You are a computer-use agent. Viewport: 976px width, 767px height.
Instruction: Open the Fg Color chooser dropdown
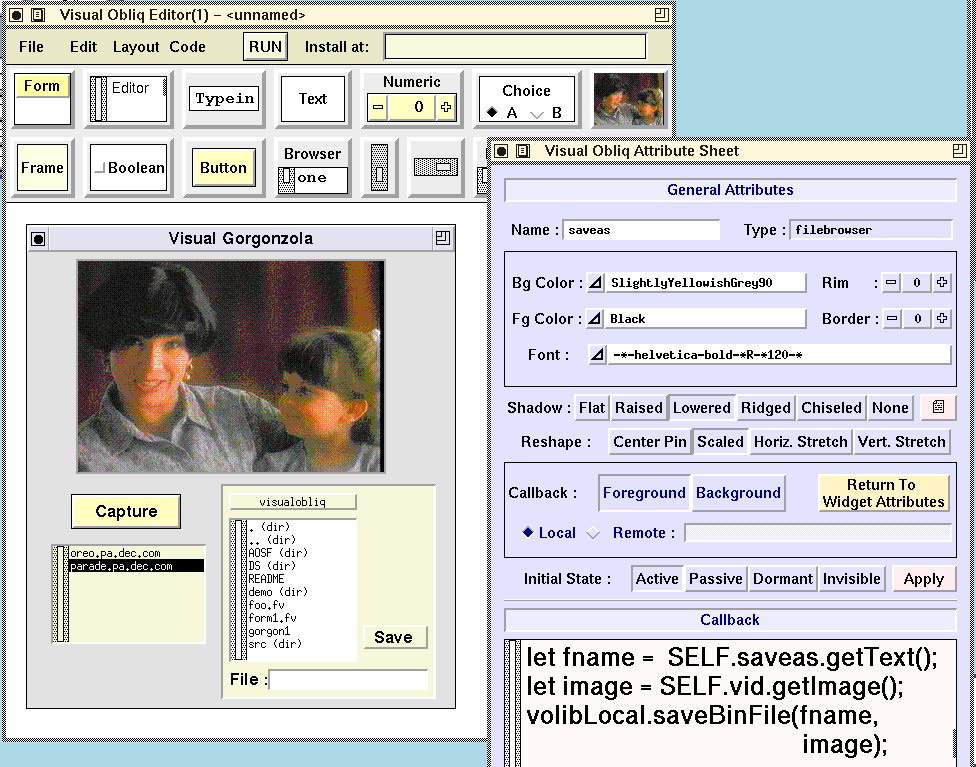(595, 319)
